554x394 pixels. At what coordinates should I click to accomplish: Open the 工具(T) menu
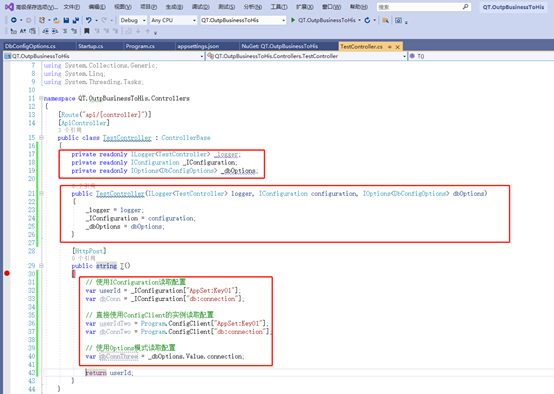(x=279, y=7)
